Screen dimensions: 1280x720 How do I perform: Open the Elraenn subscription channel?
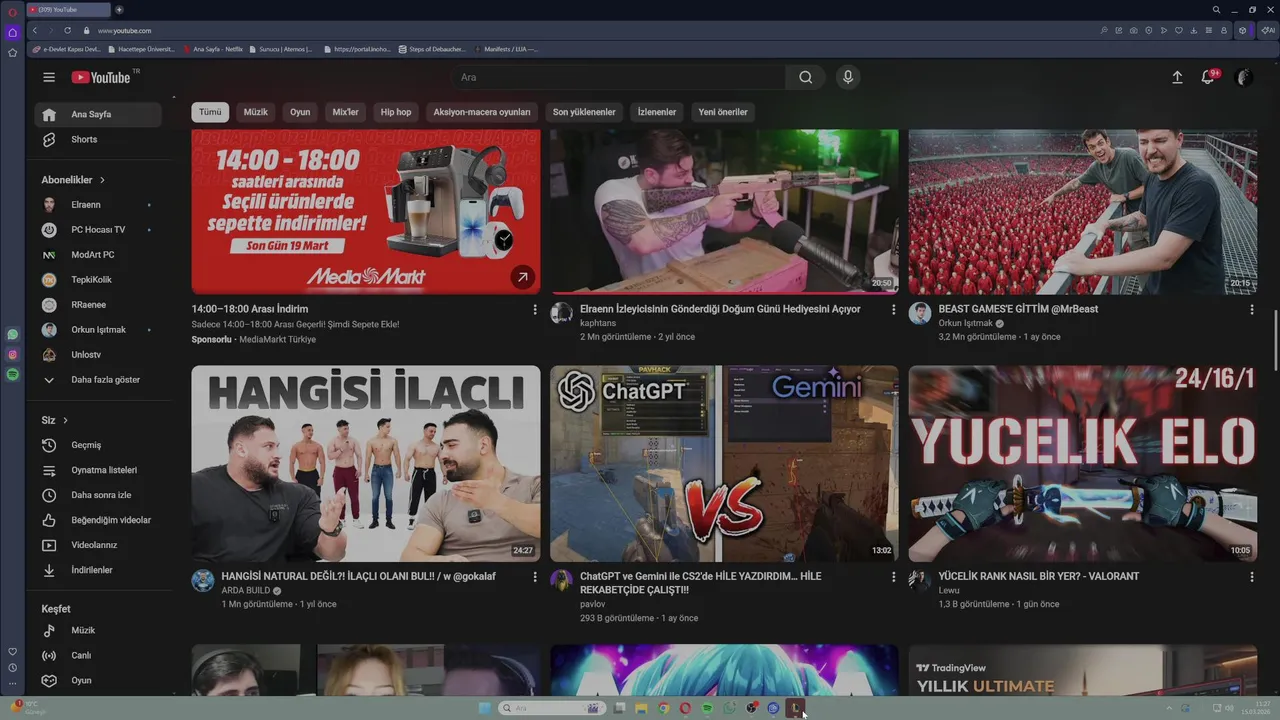98,205
